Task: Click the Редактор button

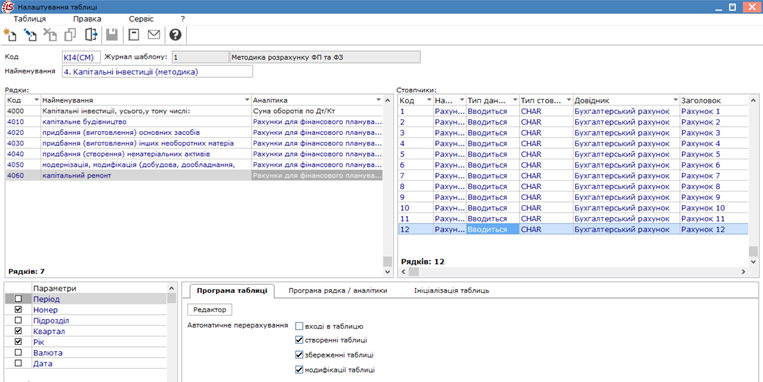Action: [x=210, y=309]
